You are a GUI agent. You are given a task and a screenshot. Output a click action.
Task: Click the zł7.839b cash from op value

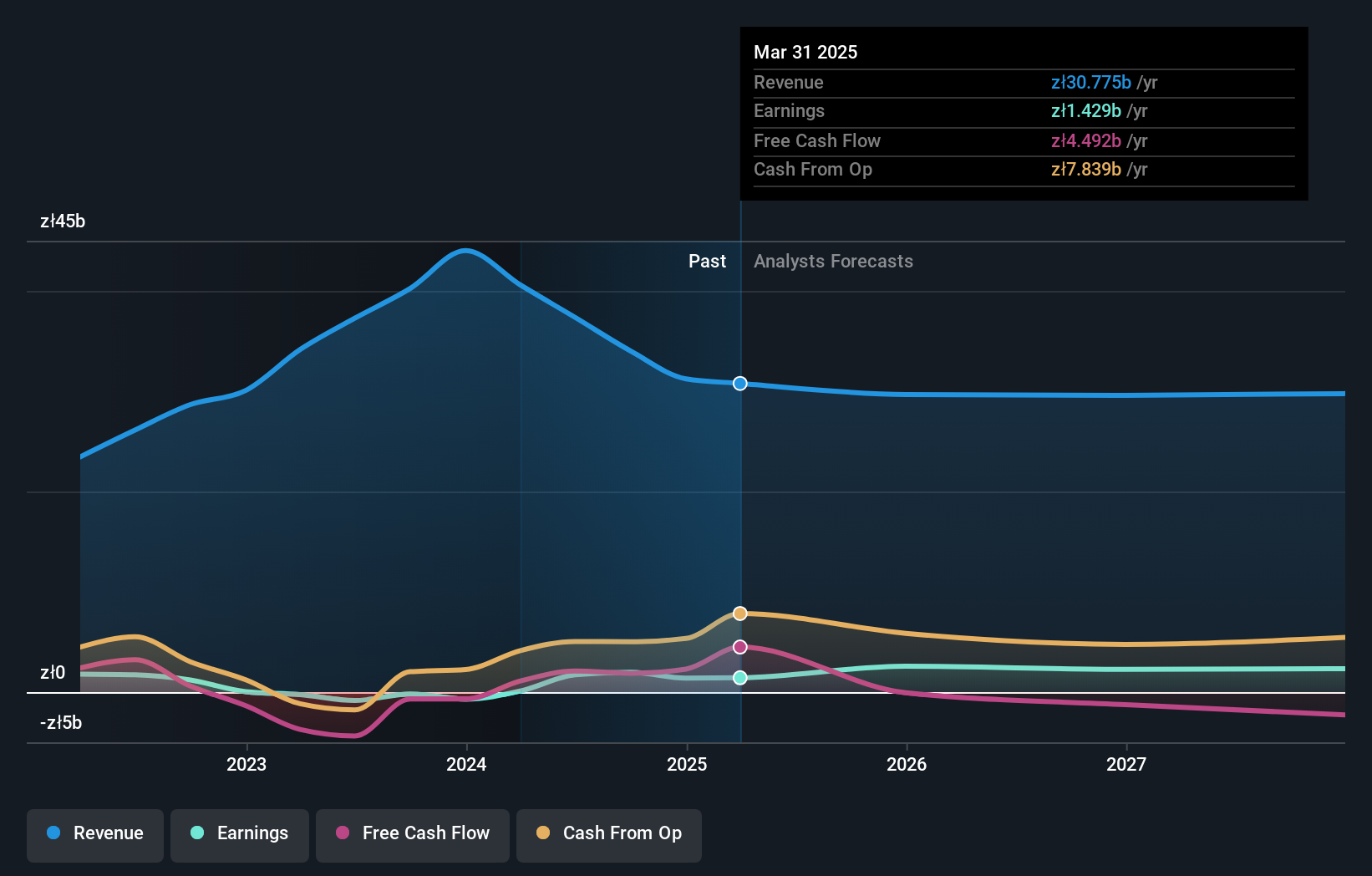coord(1085,169)
